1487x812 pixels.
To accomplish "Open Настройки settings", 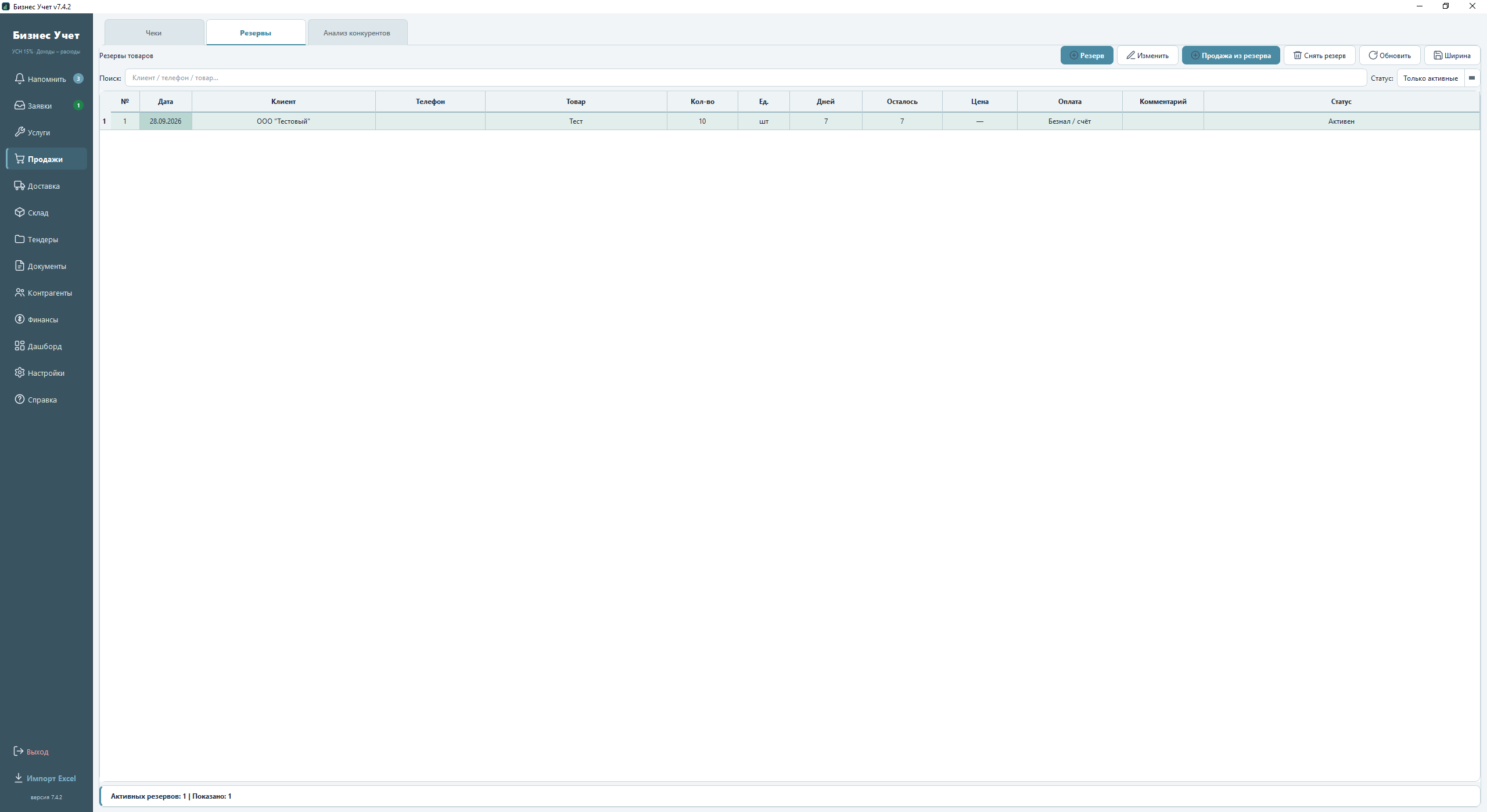I will pyautogui.click(x=46, y=373).
